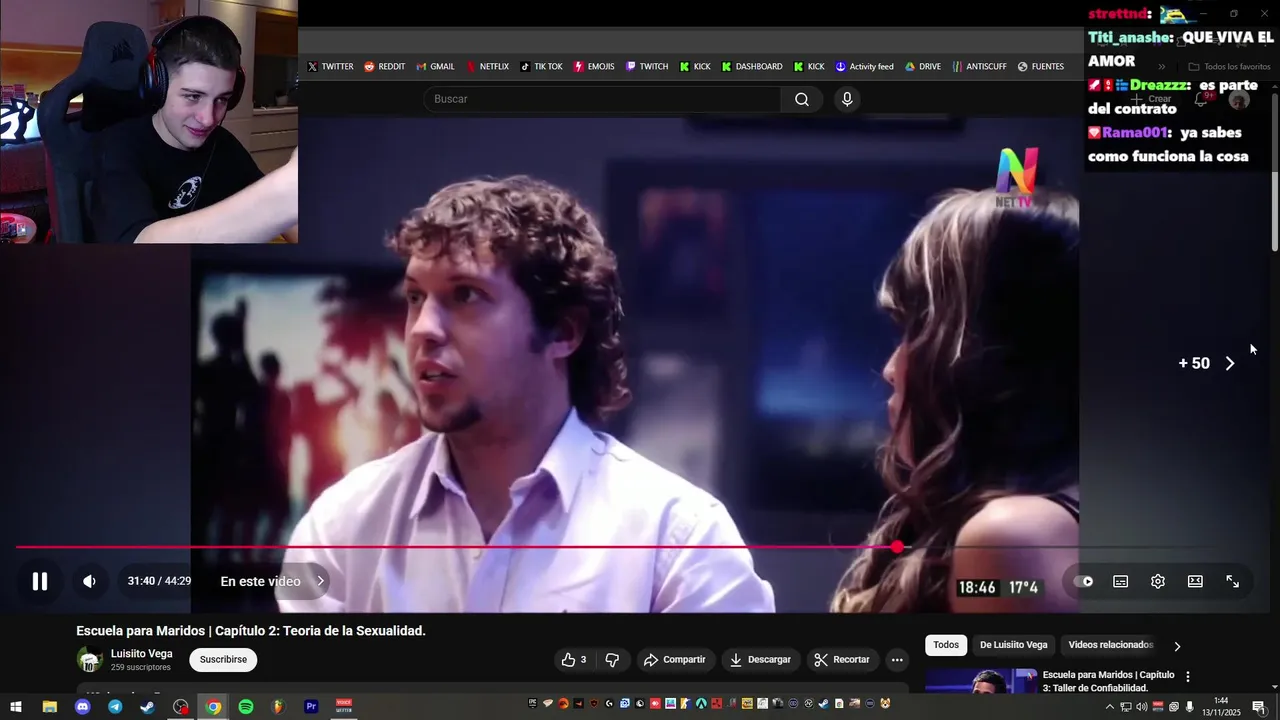The image size is (1280, 720).
Task: Open Voicemeeter from taskbar
Action: 344,707
